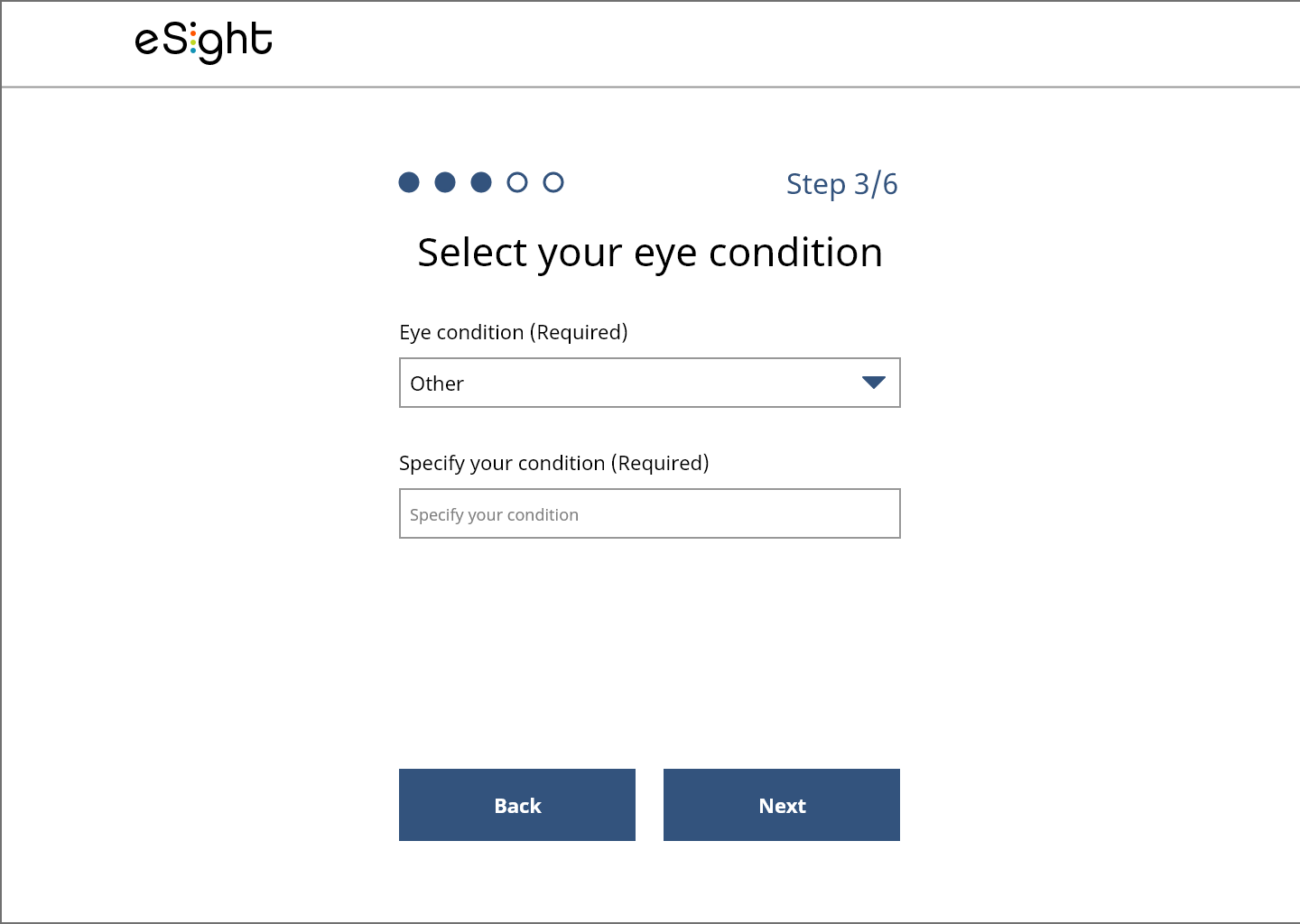Viewport: 1300px width, 924px height.
Task: Focus the Specify your condition text field
Action: pos(650,513)
